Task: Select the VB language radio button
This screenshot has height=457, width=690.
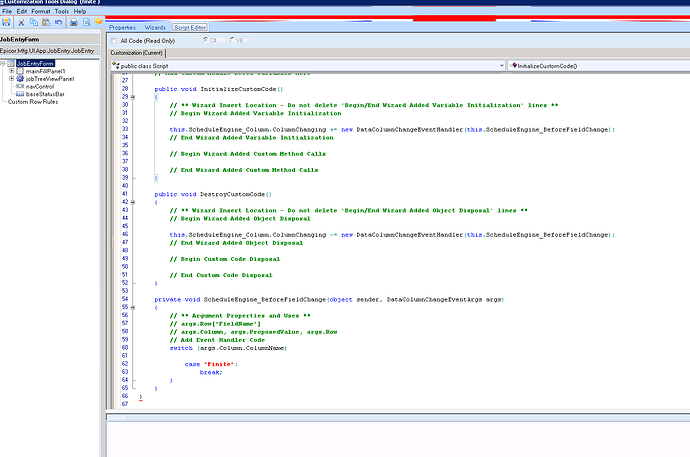Action: click(232, 40)
